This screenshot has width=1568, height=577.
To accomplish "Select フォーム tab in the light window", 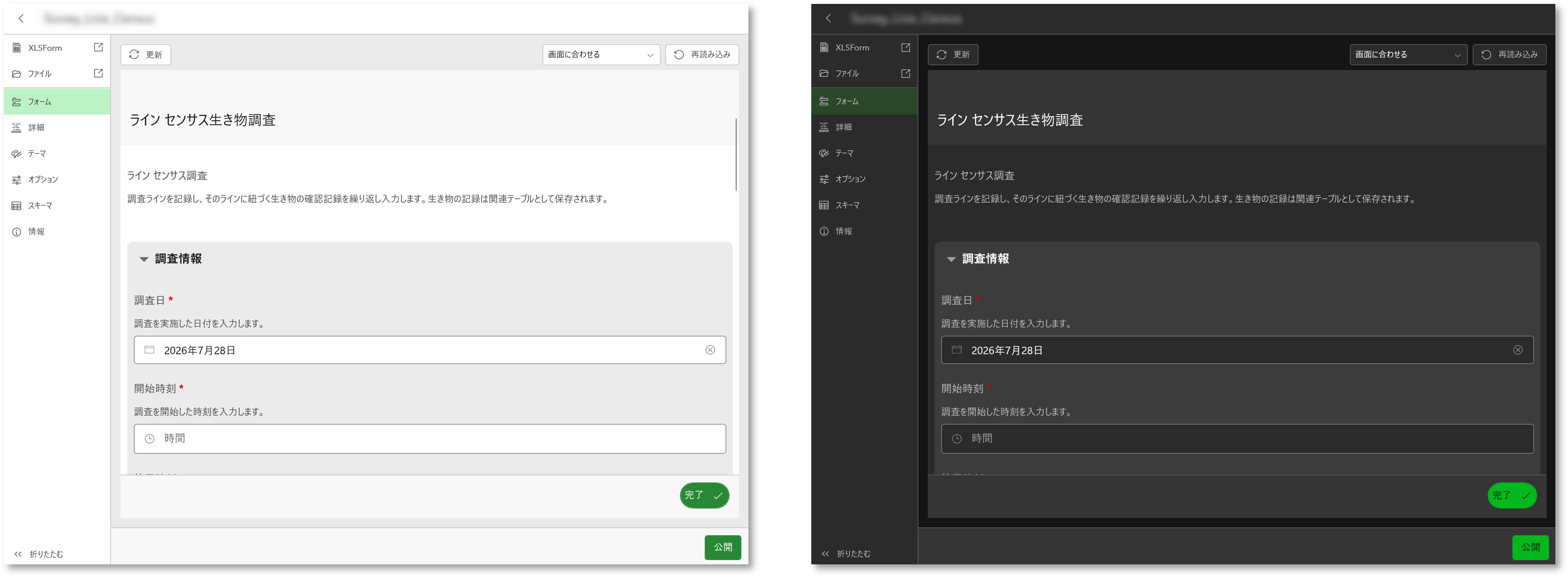I will point(57,102).
